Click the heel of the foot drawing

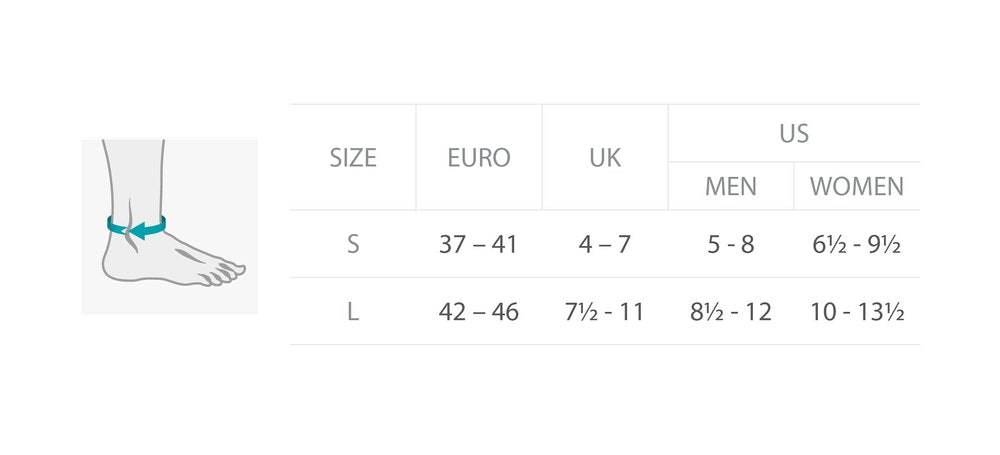pos(115,265)
